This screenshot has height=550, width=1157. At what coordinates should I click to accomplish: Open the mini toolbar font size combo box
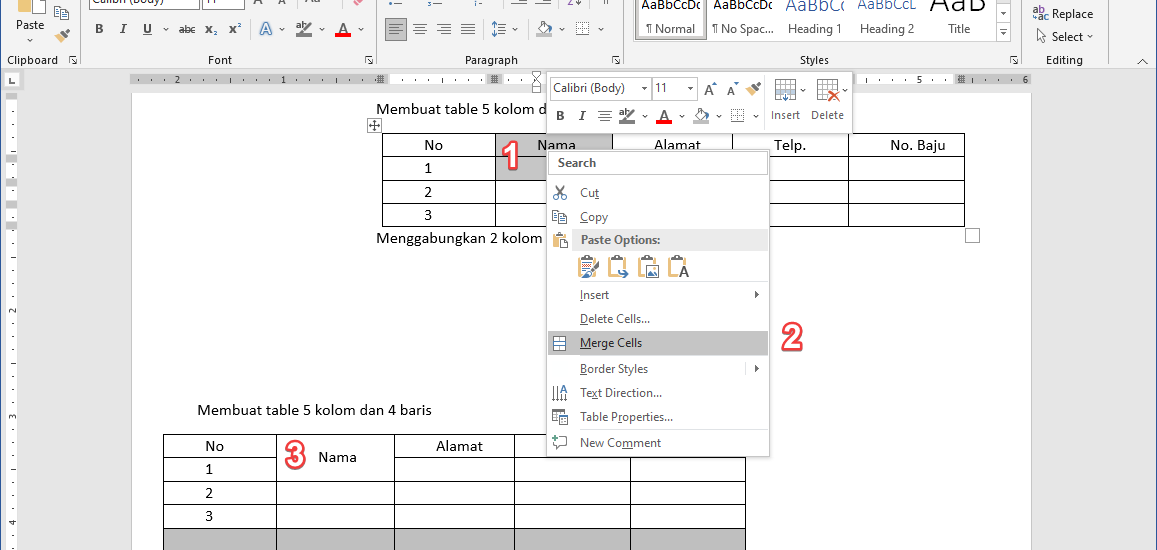pyautogui.click(x=674, y=89)
